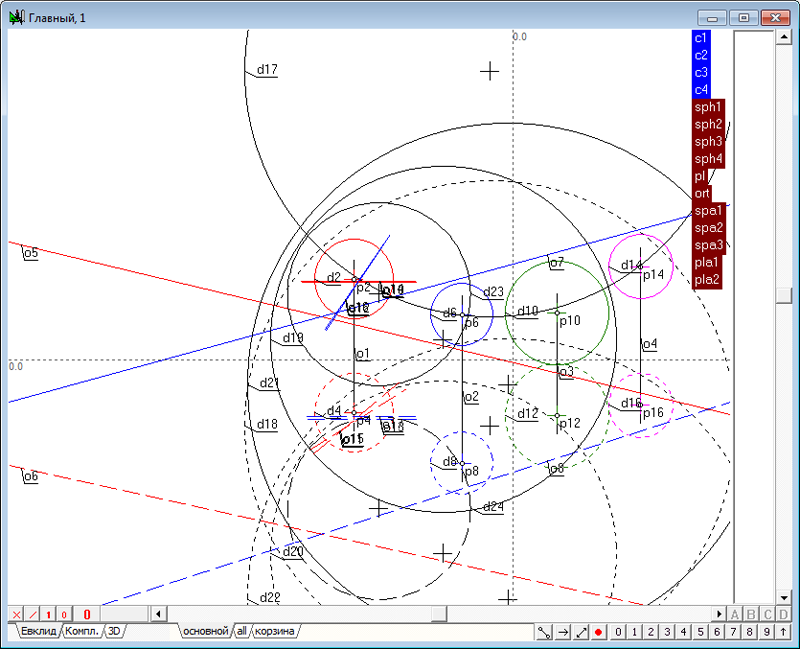The image size is (800, 649).
Task: Select the pla2 item
Action: click(x=707, y=280)
